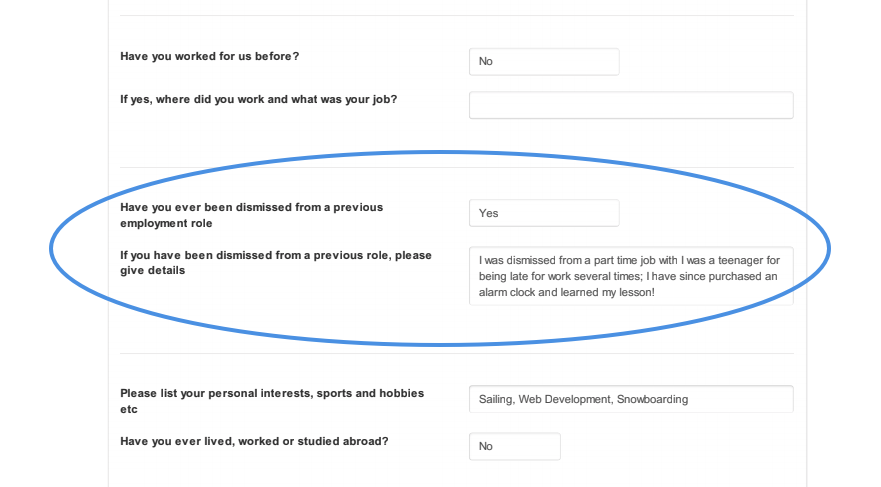Place cursor on 'teenager' in the dismissal text
This screenshot has width=881, height=487.
pos(741,261)
